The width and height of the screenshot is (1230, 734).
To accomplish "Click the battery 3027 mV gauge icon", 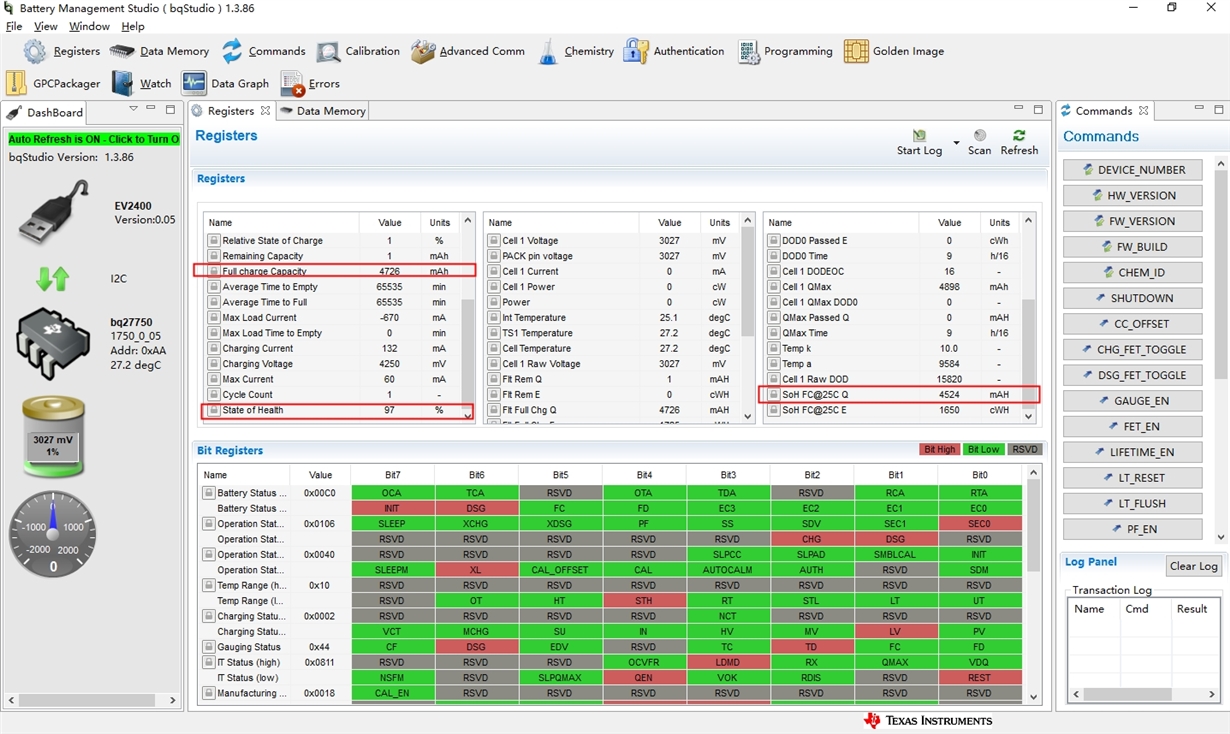I will pos(53,437).
